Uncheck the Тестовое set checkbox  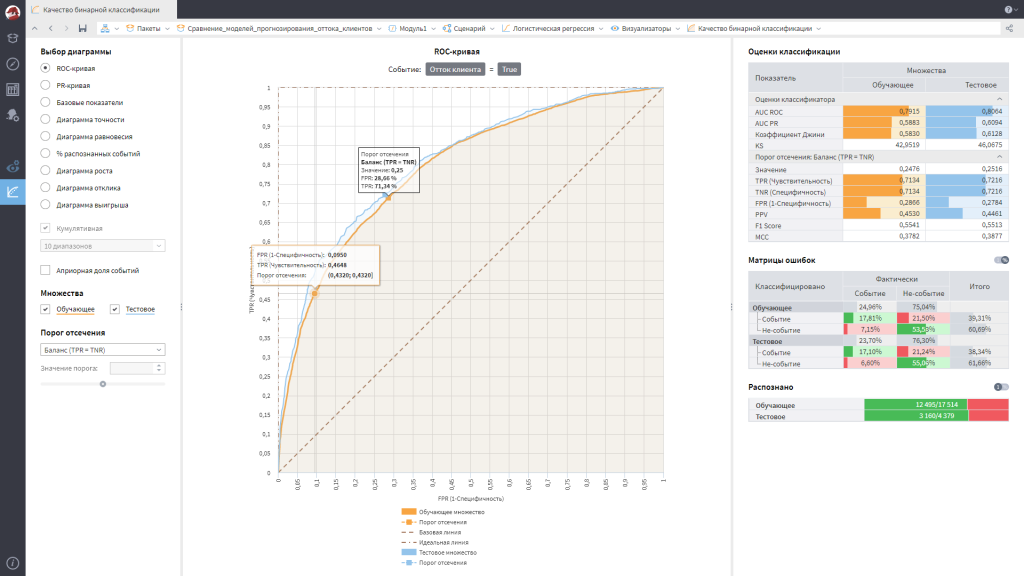[115, 309]
